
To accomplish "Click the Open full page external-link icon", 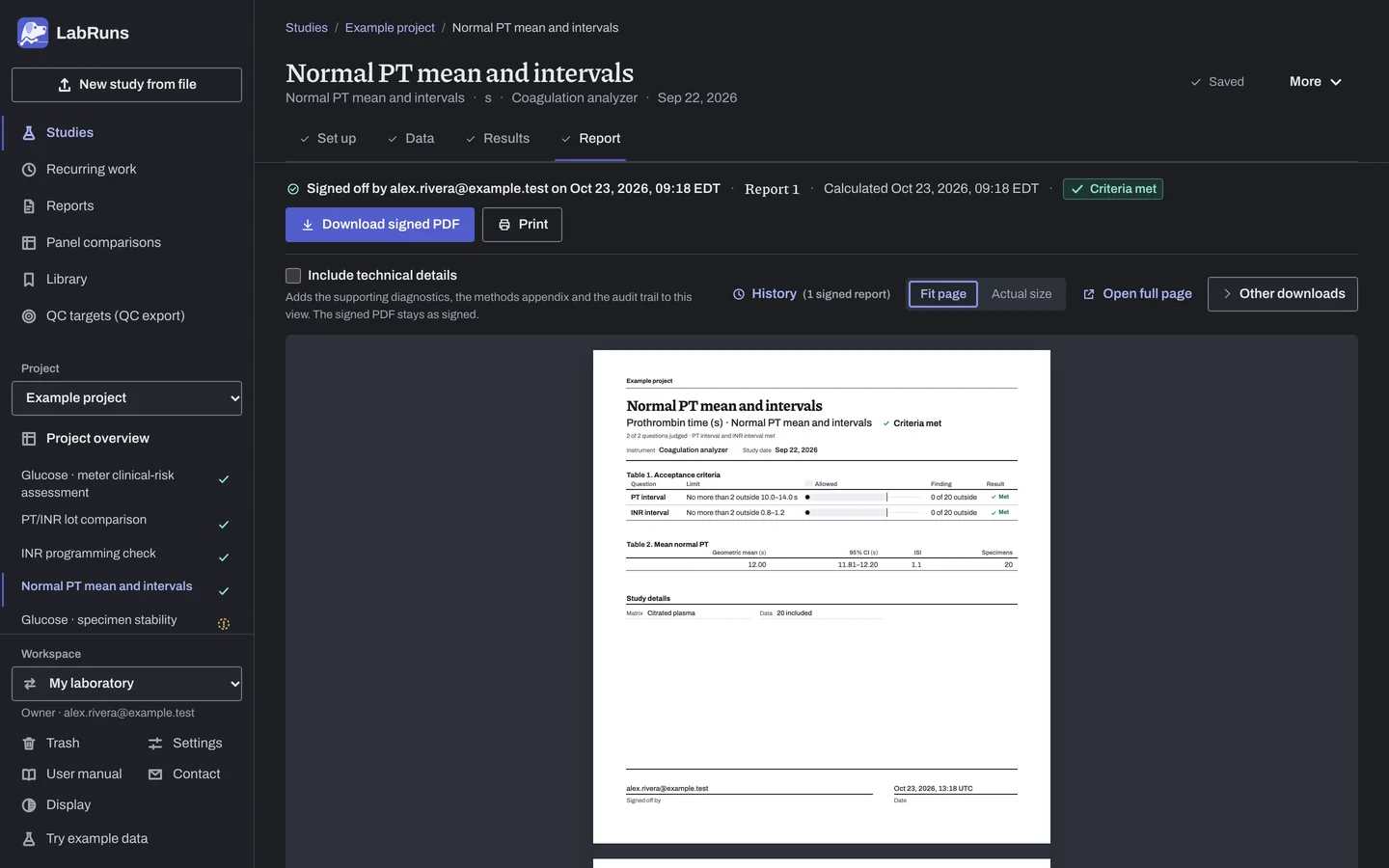I will 1089,294.
